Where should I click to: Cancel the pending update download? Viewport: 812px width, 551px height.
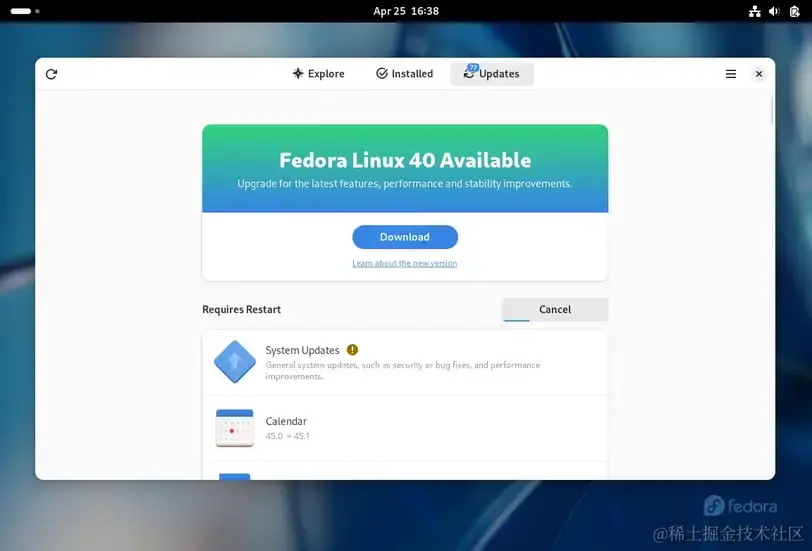tap(555, 310)
